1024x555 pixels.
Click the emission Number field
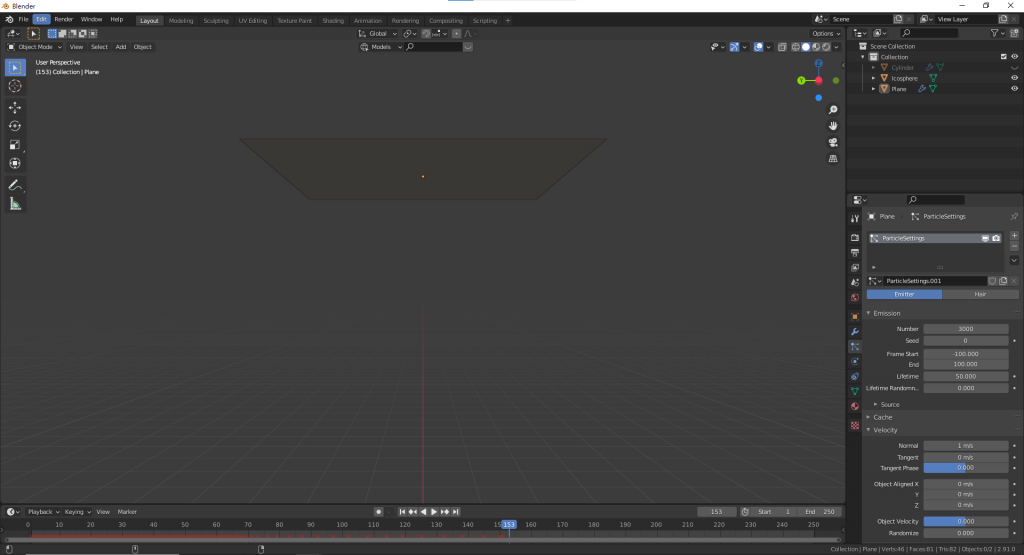coord(966,329)
